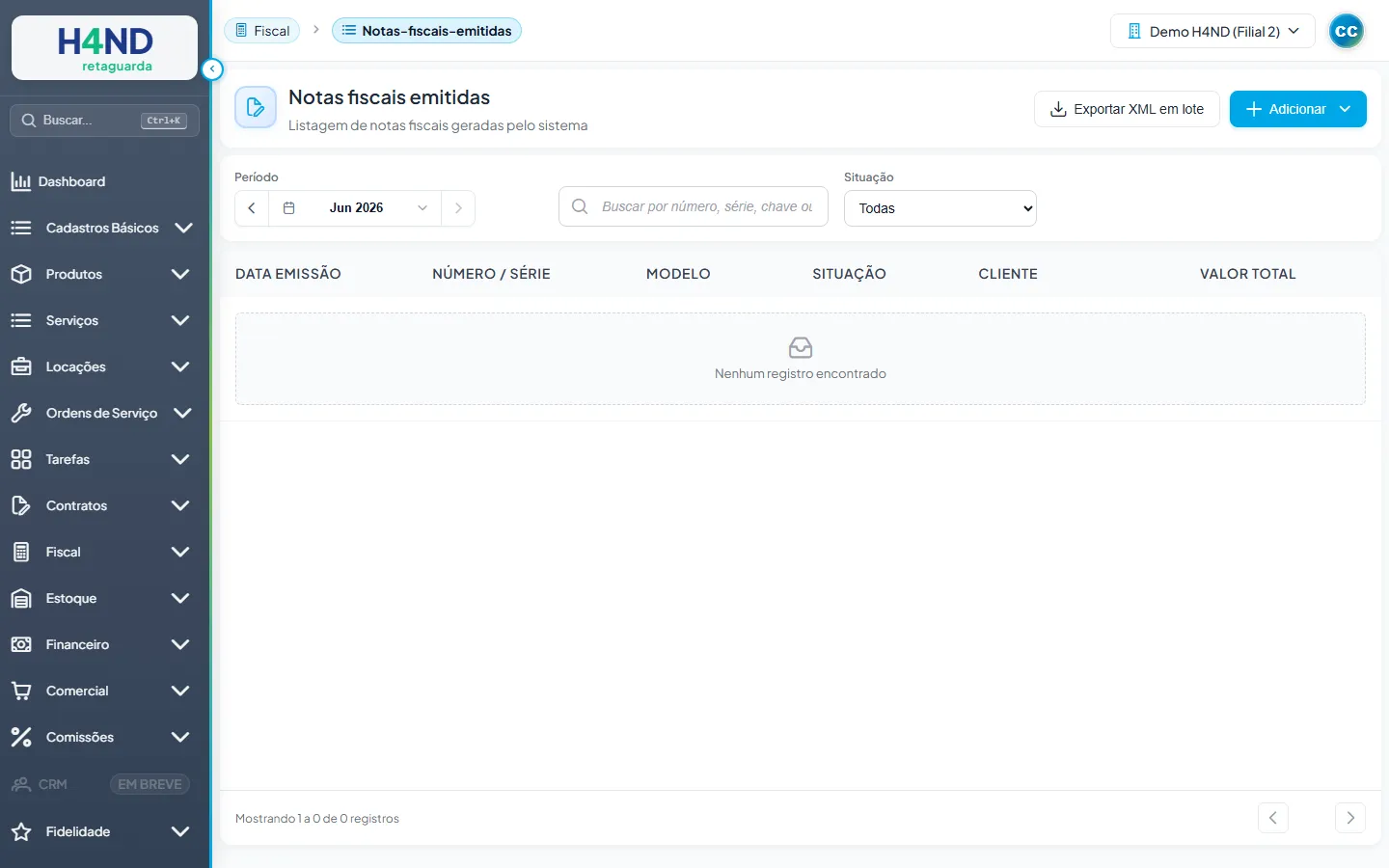Click the Serviços list icon

(21, 320)
